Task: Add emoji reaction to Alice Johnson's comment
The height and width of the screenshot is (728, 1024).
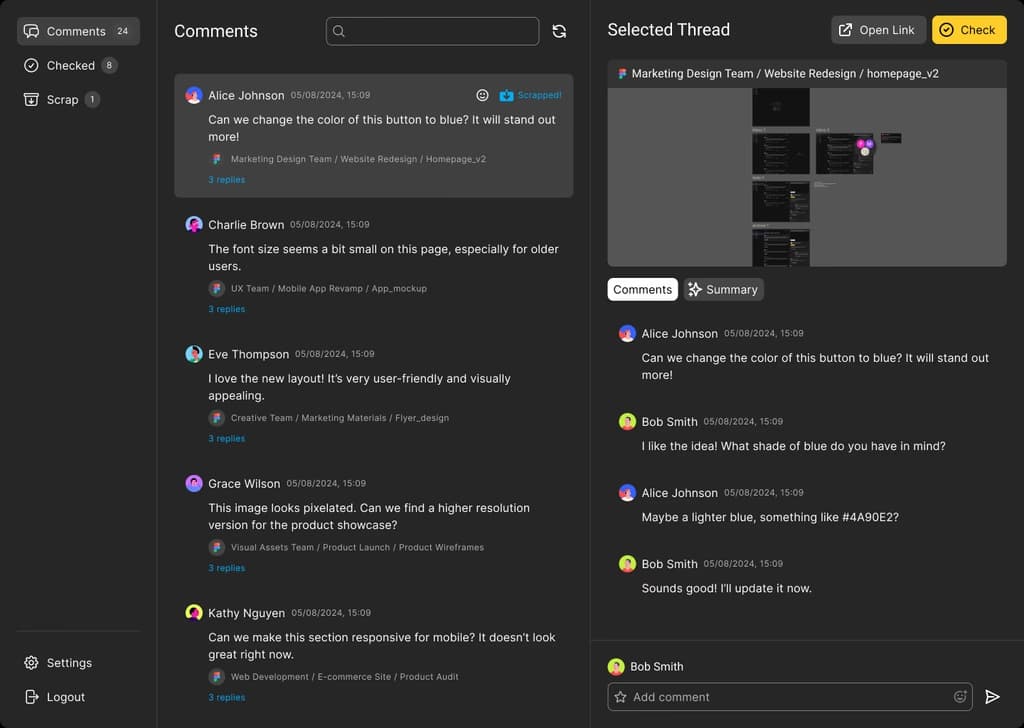Action: pos(482,95)
